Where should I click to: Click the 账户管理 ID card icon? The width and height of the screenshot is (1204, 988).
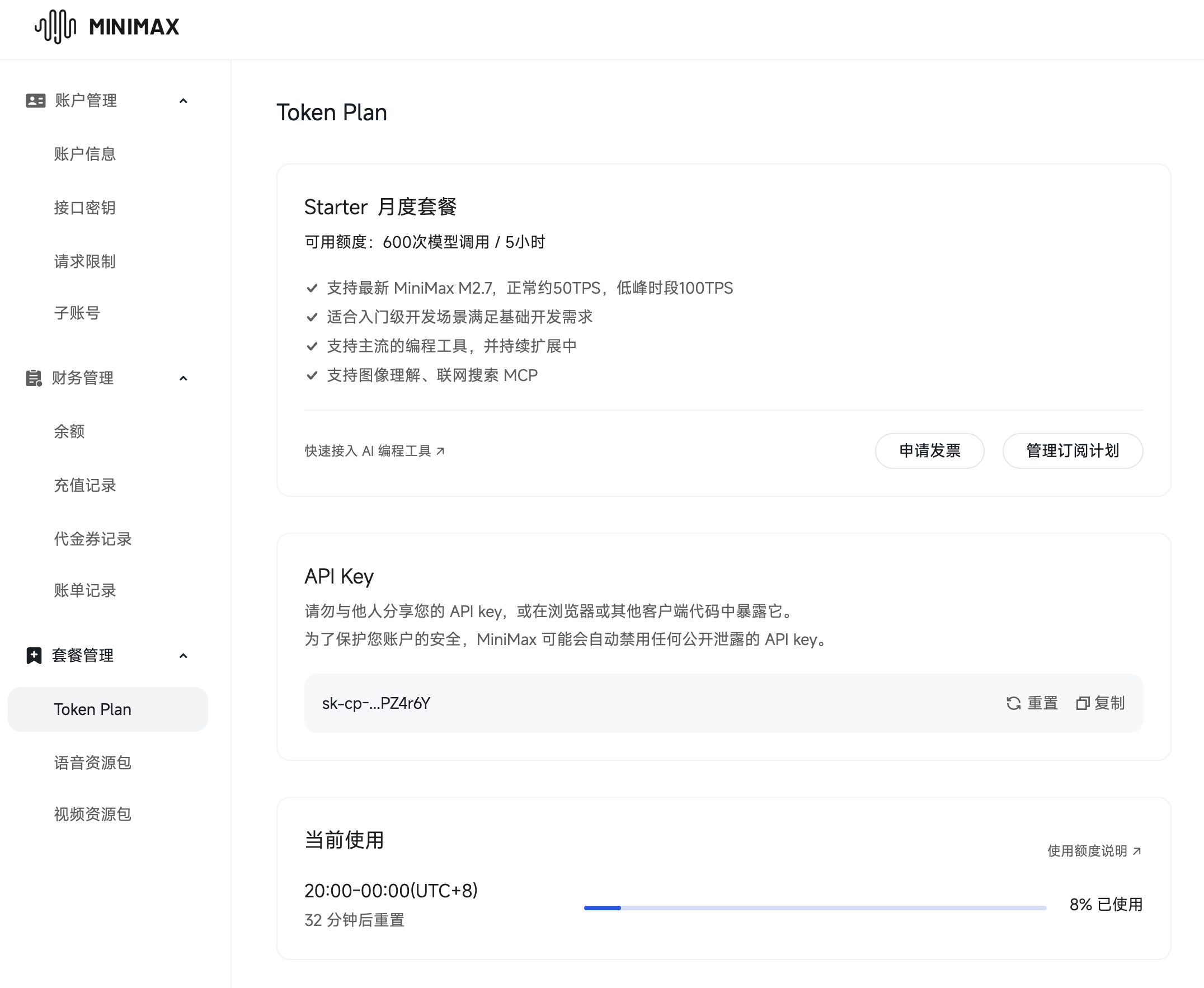coord(35,101)
